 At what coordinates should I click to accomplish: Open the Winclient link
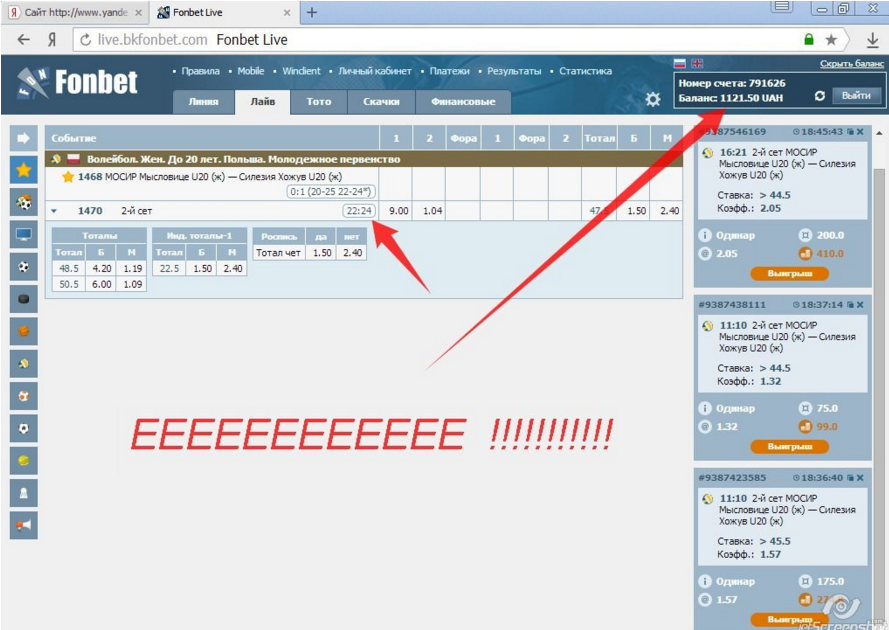click(x=301, y=71)
